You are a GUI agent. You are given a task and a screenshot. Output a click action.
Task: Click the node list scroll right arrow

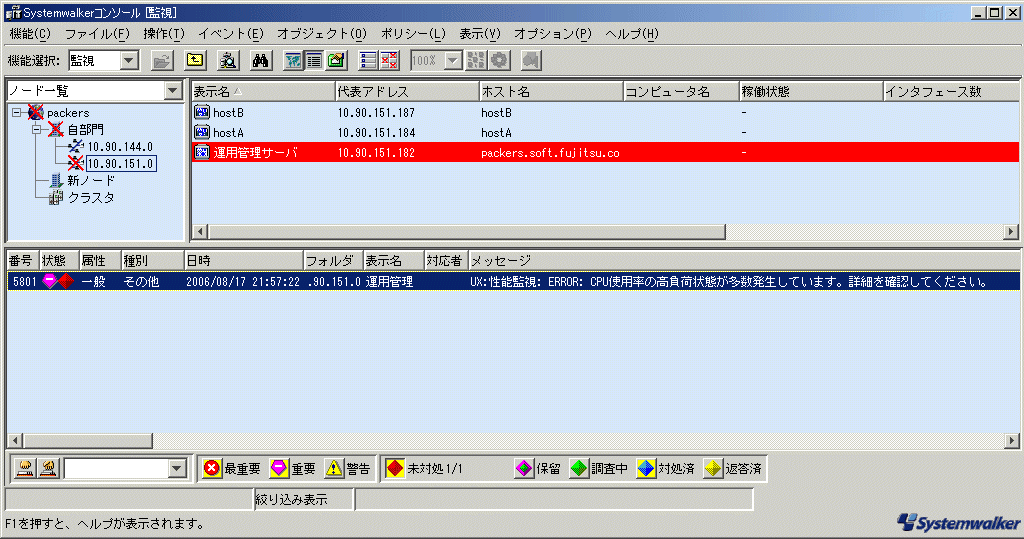point(1011,232)
